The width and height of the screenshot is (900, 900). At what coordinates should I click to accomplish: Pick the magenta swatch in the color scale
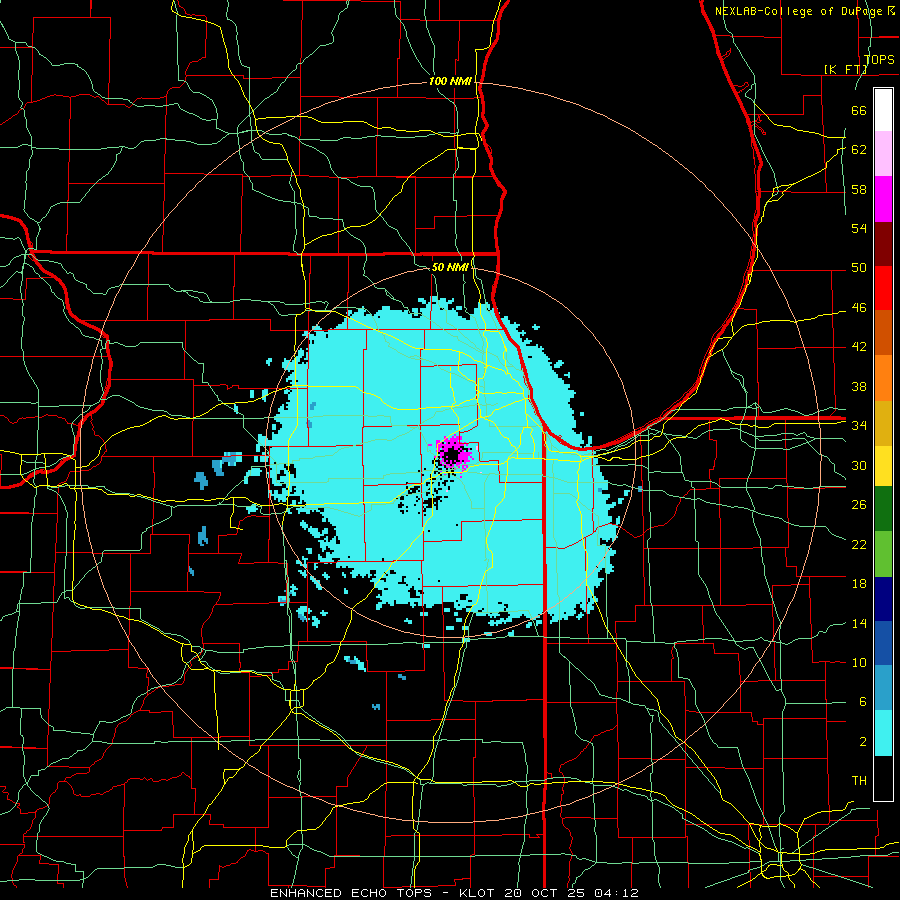883,199
